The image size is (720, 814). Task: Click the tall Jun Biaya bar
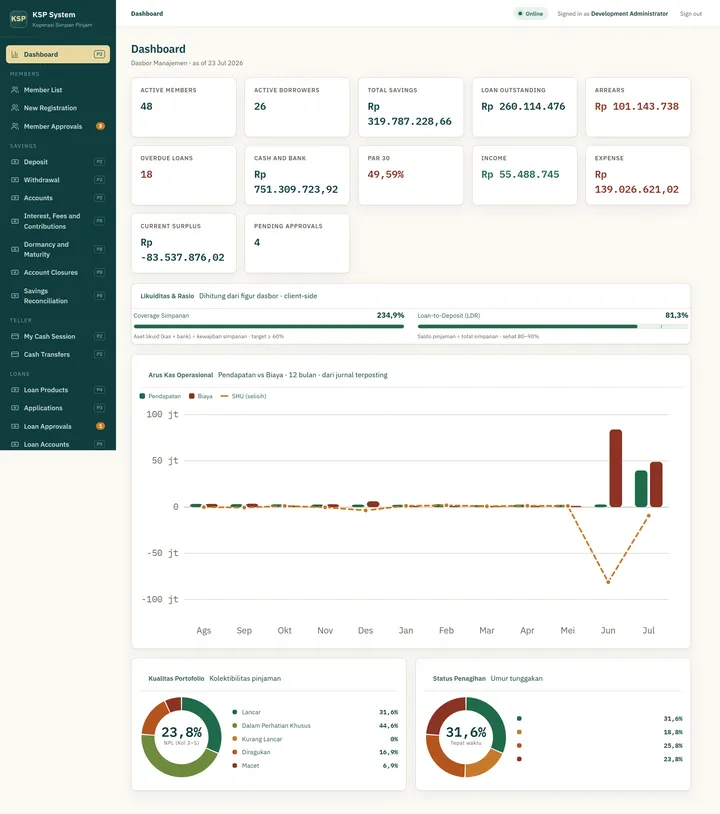tap(616, 468)
